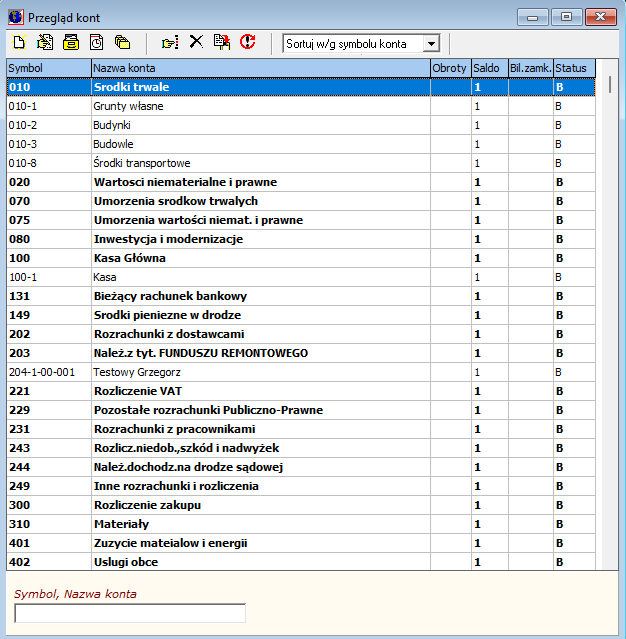Select the Kasa Główna account

pos(301,258)
